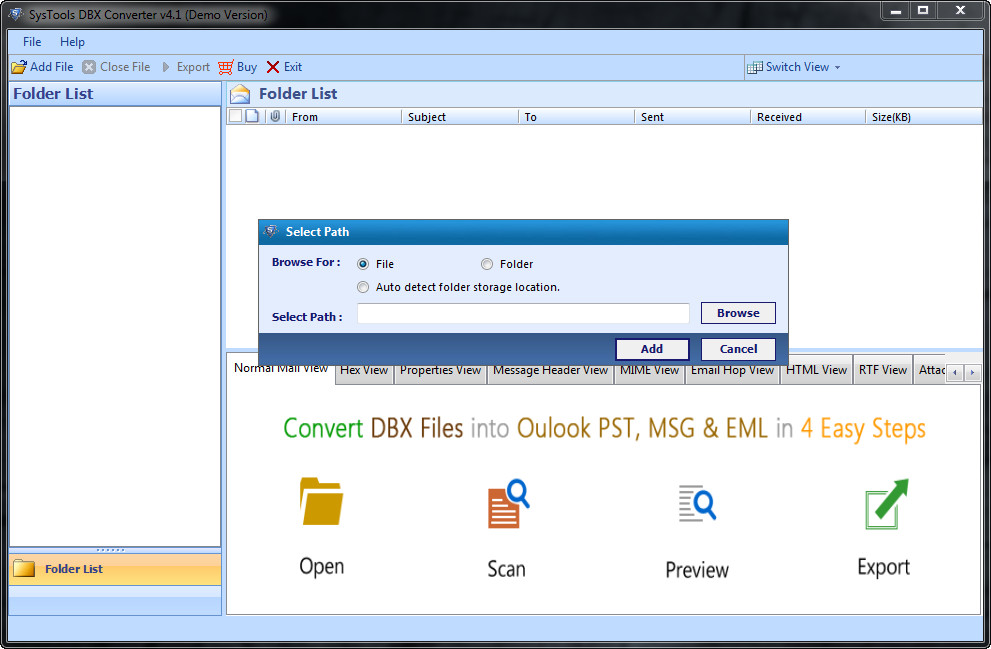Choose Auto detect folder storage location option

[x=363, y=287]
